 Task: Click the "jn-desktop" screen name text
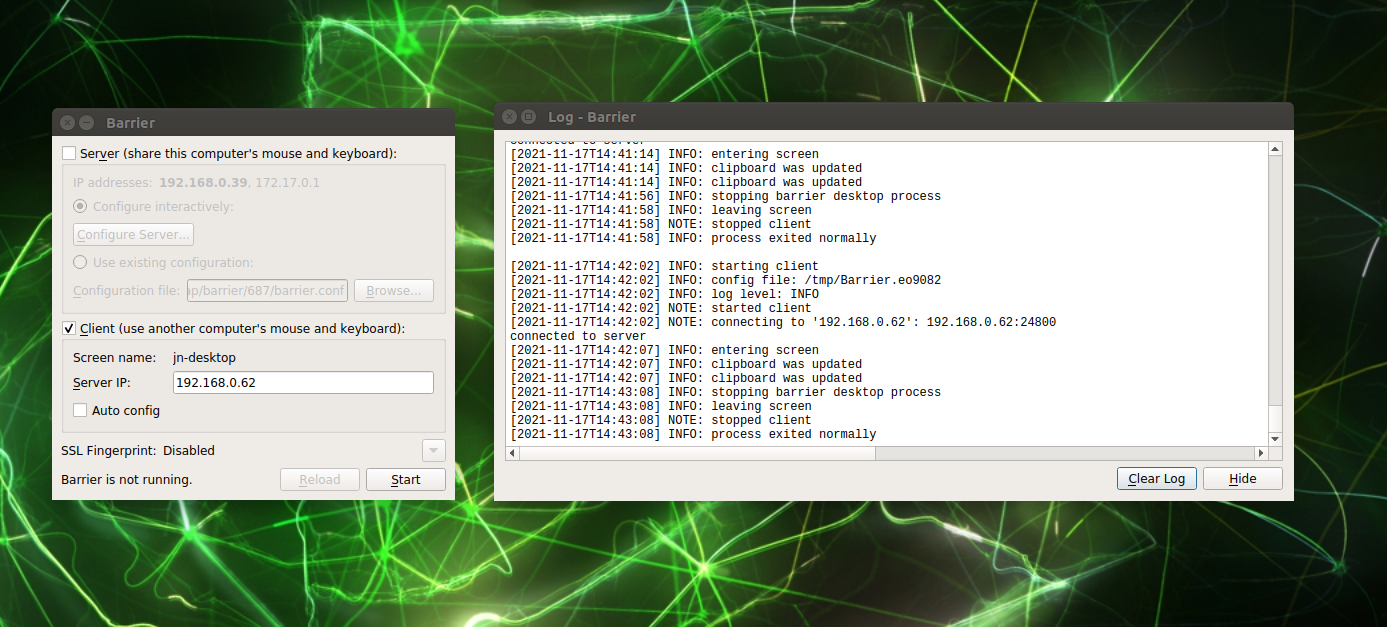[204, 357]
